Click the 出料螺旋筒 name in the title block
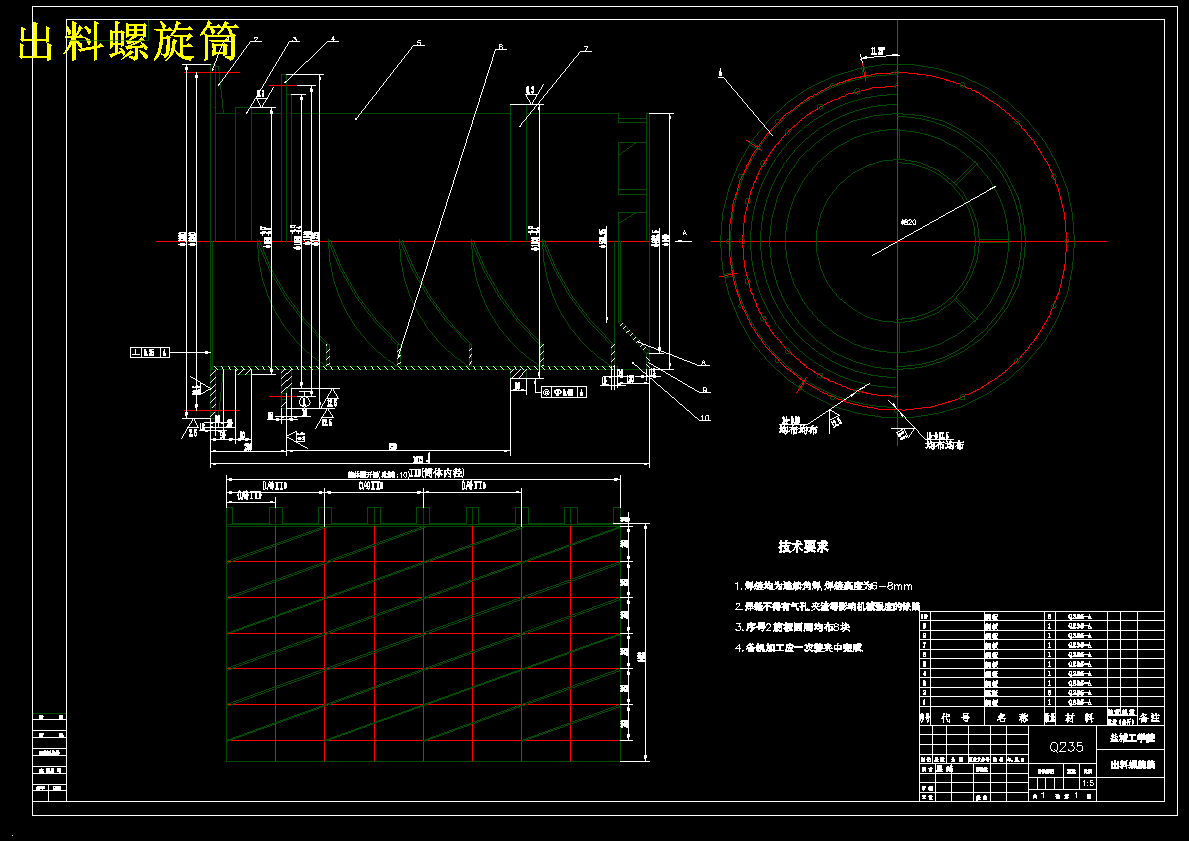1189x841 pixels. click(x=1132, y=765)
